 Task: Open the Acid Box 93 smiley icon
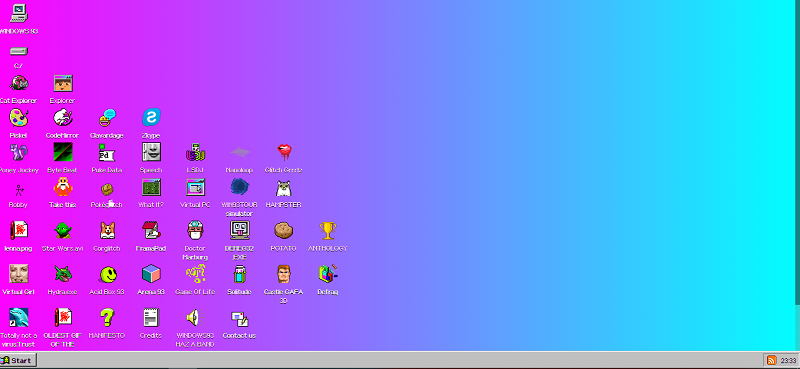pyautogui.click(x=107, y=274)
